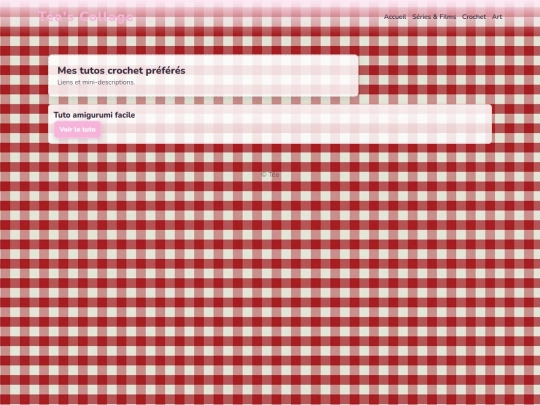Click the Liens et mini-descriptions subtitle
The image size is (540, 405).
(x=96, y=82)
